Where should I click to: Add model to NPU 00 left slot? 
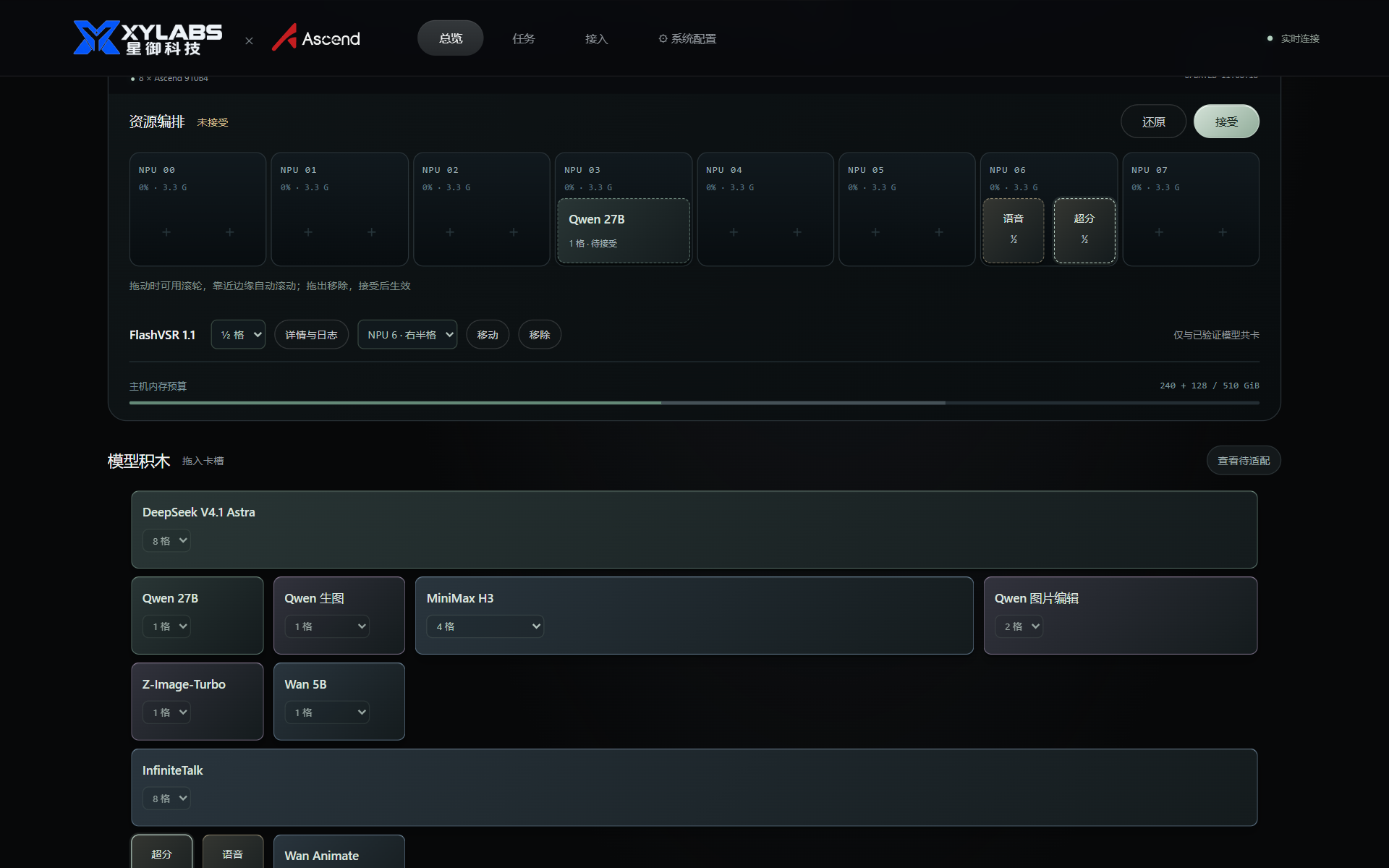tap(166, 232)
